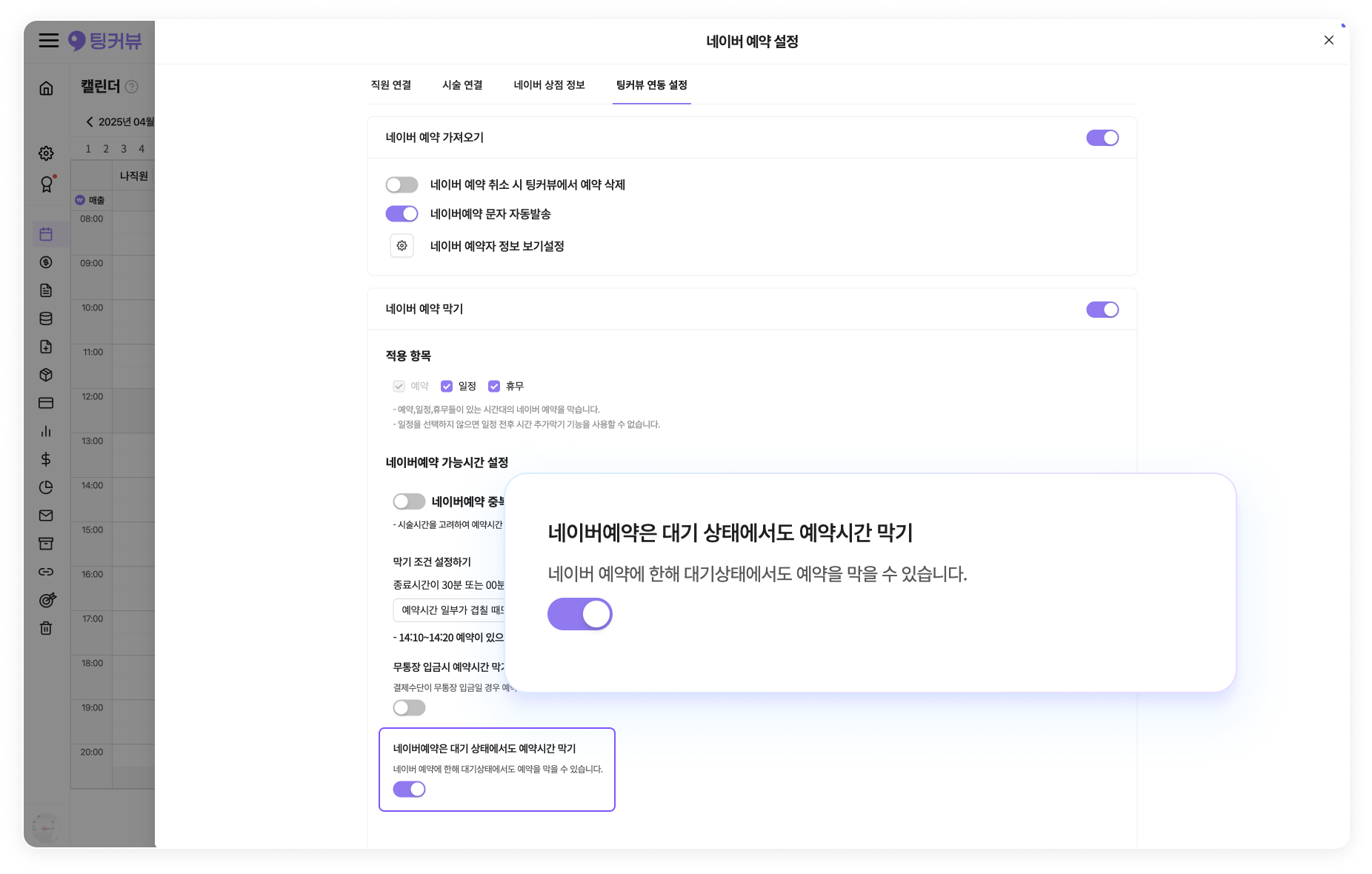
Task: Switch to 네이버 상점 정보 tab
Action: [x=549, y=85]
